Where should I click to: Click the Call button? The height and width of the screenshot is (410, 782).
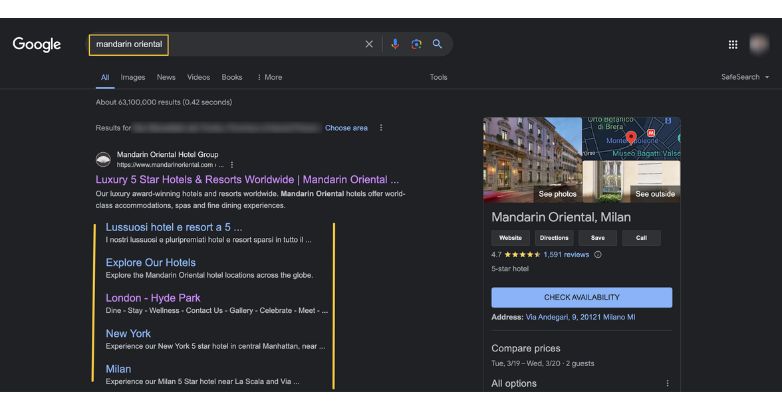641,238
